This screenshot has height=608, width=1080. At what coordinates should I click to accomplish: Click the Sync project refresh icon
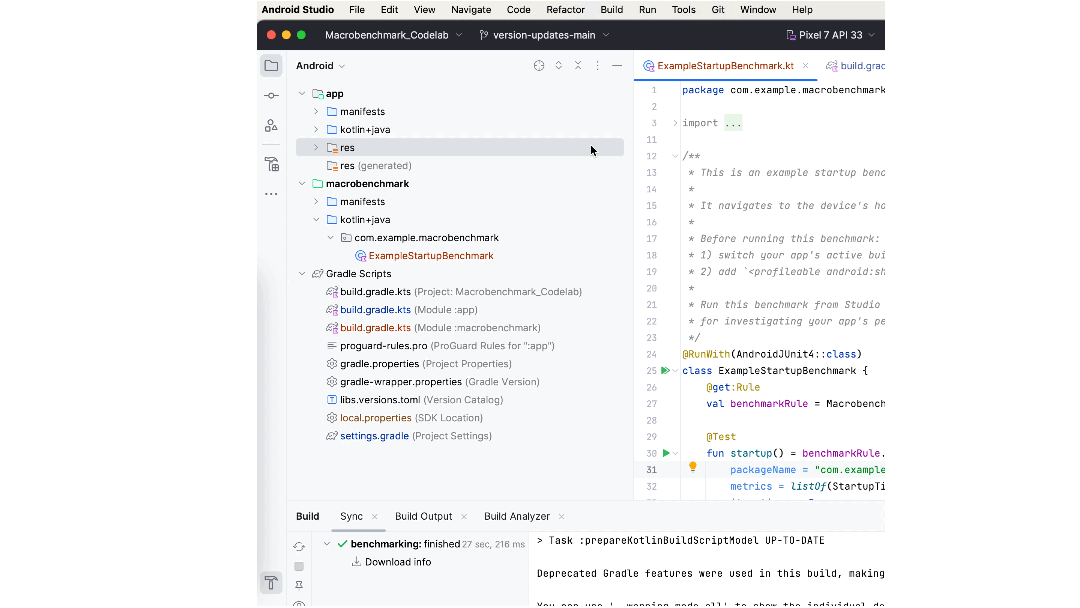299,547
